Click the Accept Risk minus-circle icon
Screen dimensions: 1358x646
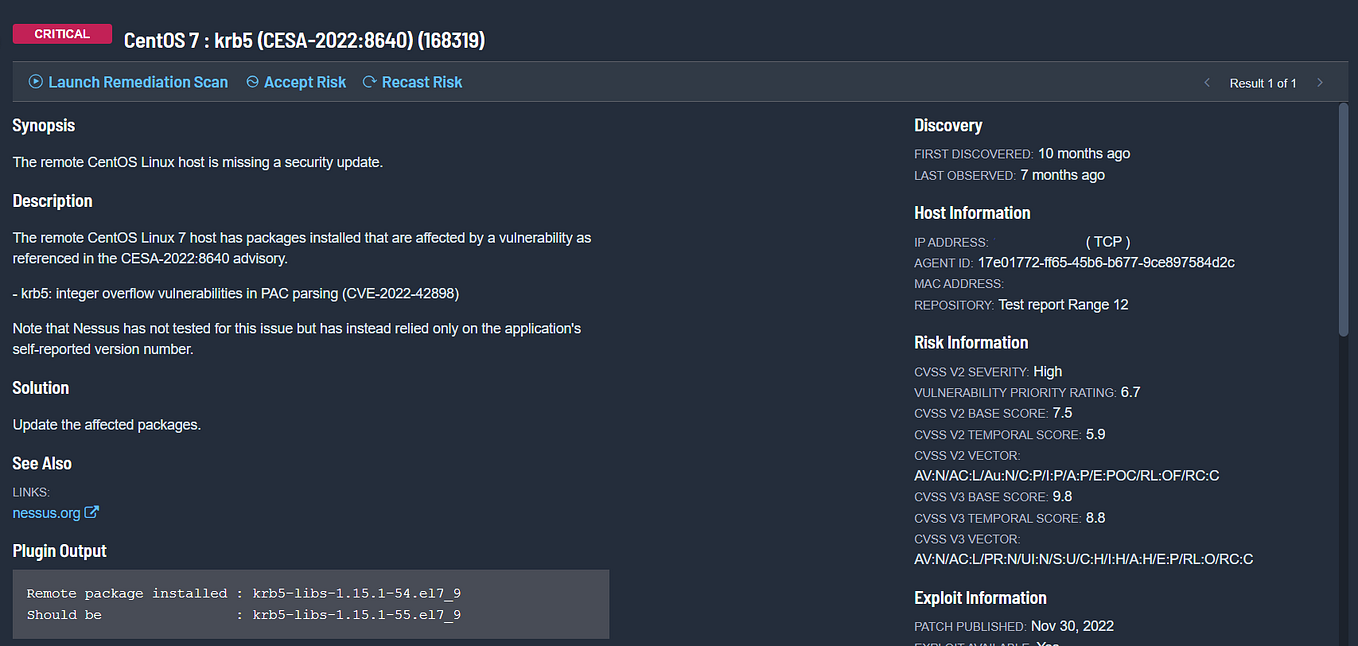pos(251,82)
